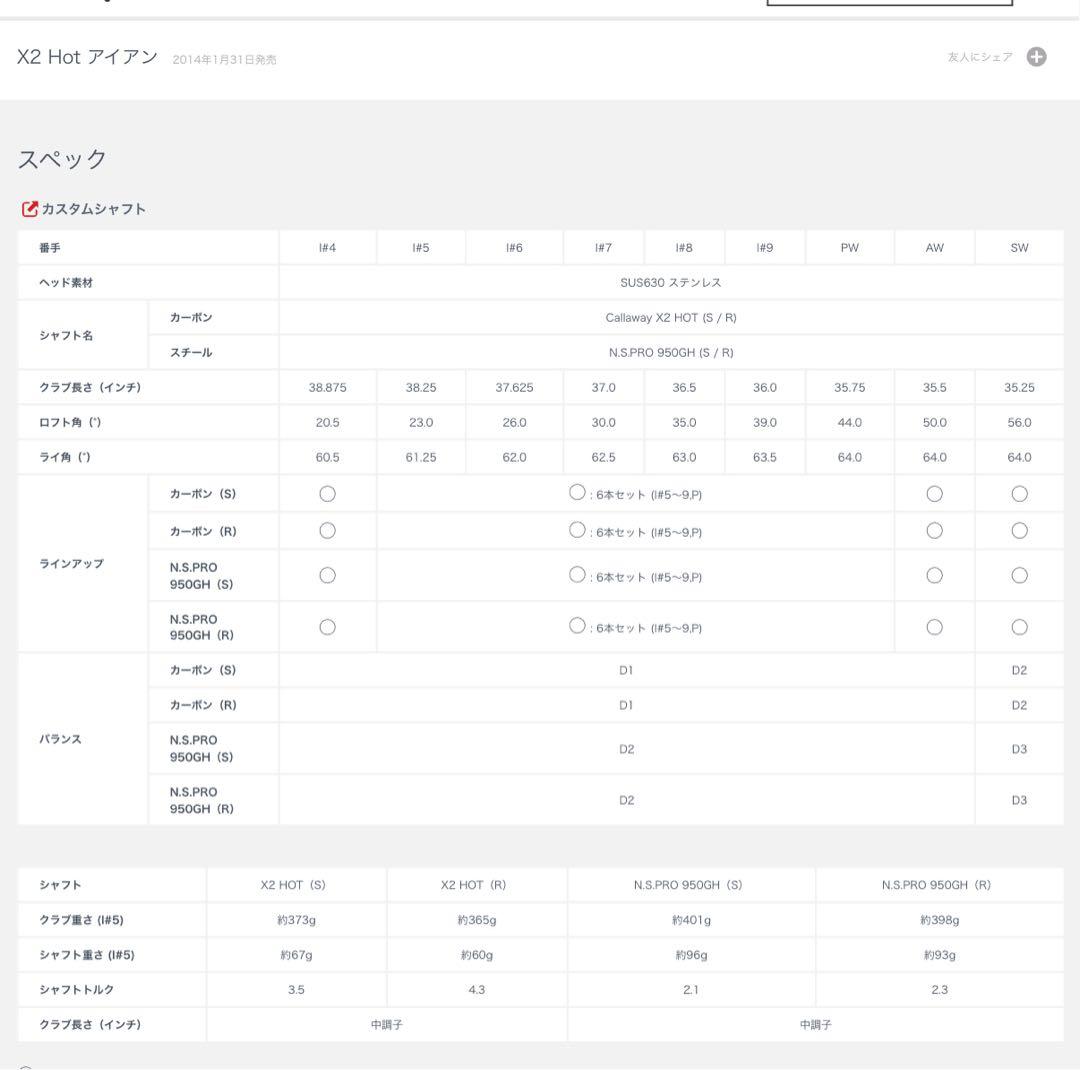Click the external-link icon before カスタムシャフト
Viewport: 1080px width, 1070px height.
click(29, 209)
